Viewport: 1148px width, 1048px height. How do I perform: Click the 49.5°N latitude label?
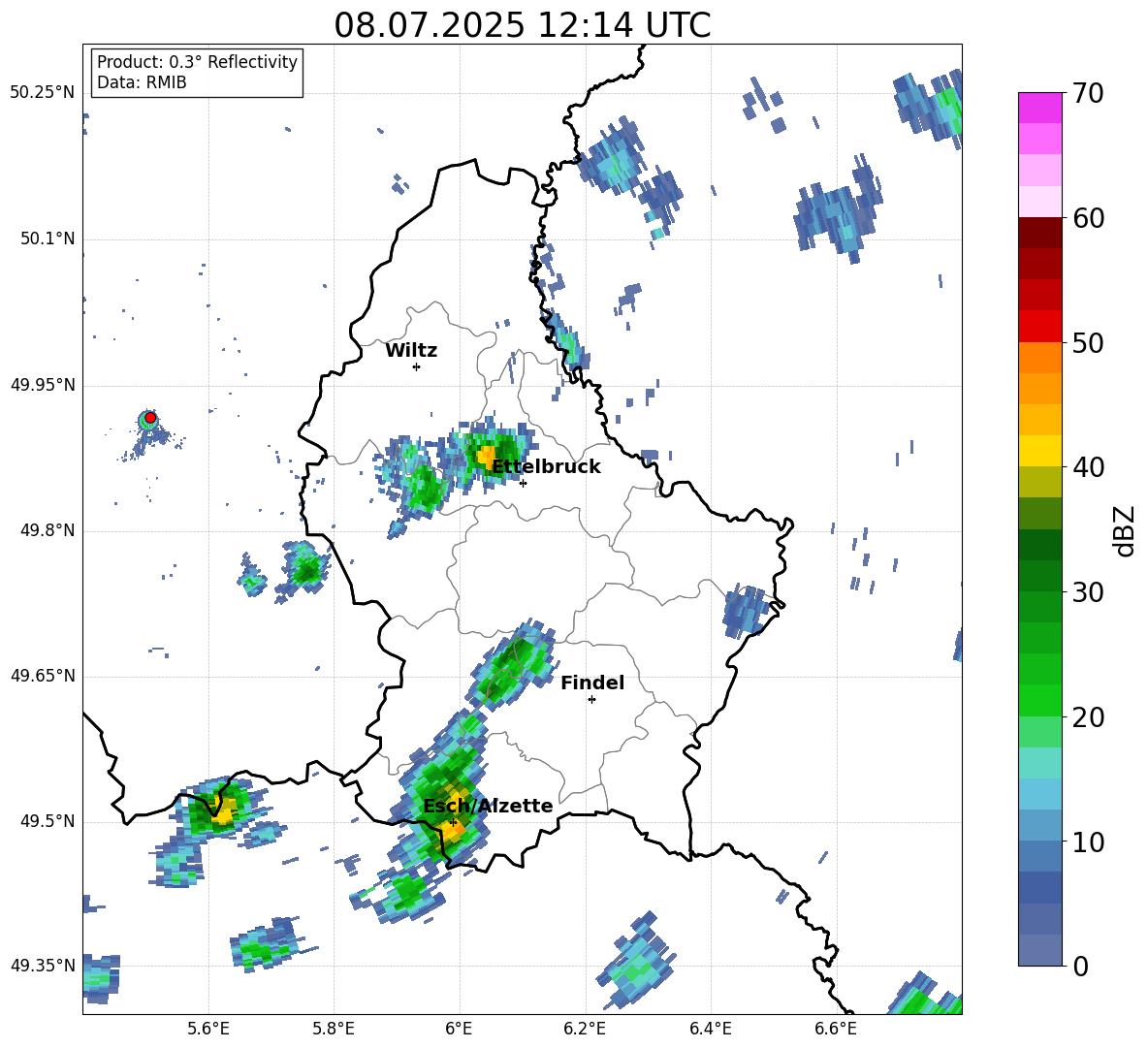[48, 821]
